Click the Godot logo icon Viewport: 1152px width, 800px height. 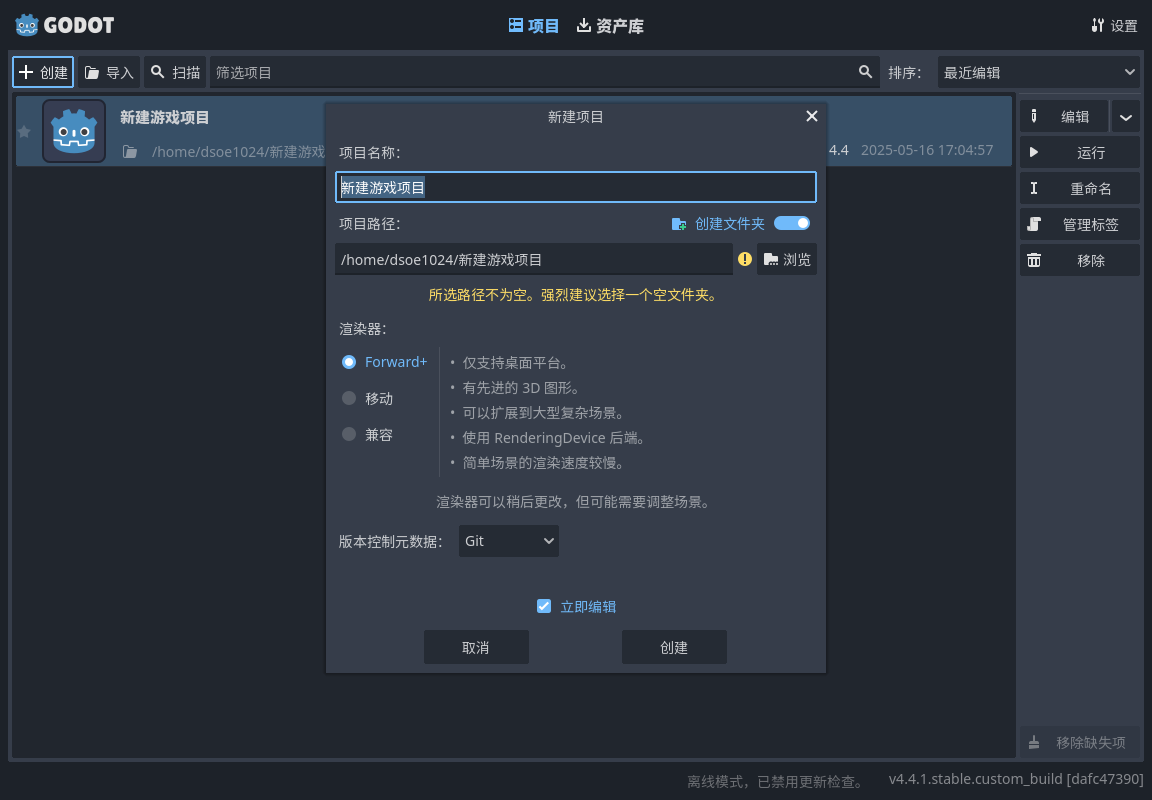(27, 25)
